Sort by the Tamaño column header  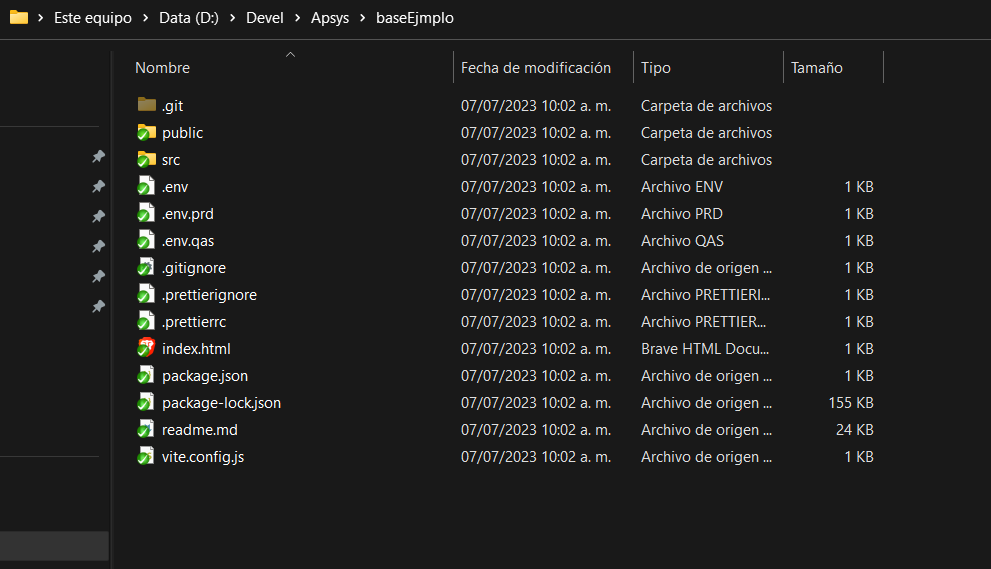[816, 68]
